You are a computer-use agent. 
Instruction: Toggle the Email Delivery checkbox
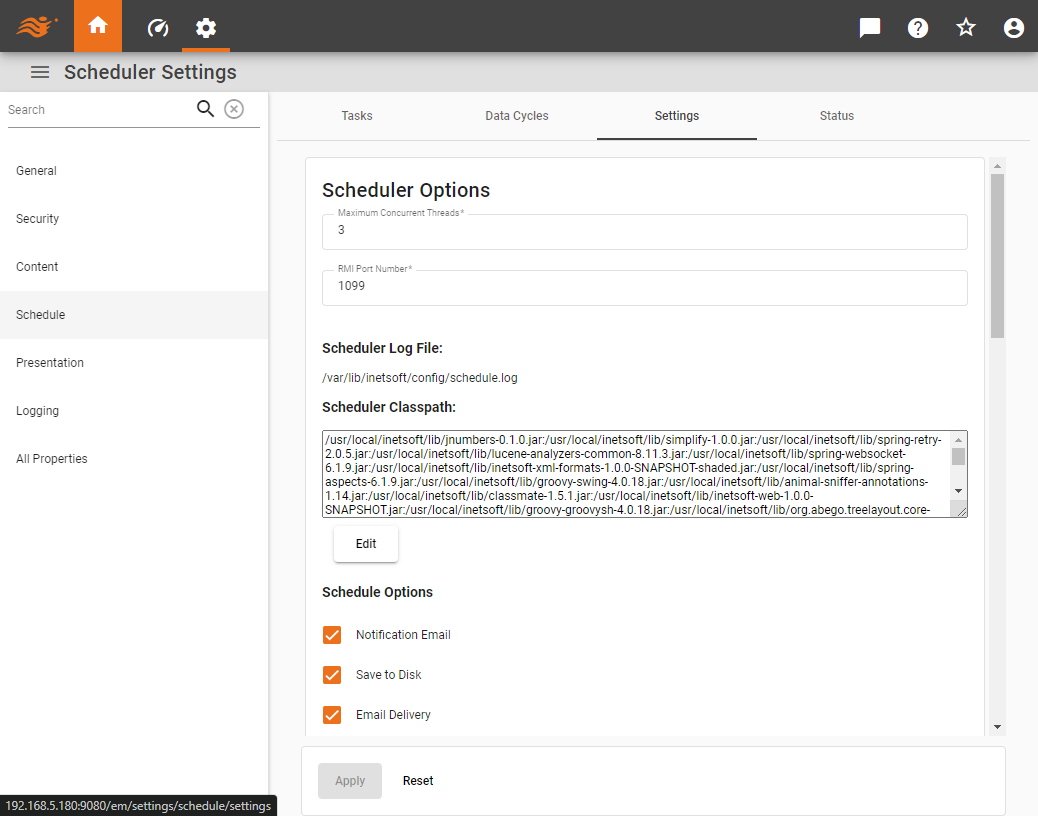click(331, 714)
